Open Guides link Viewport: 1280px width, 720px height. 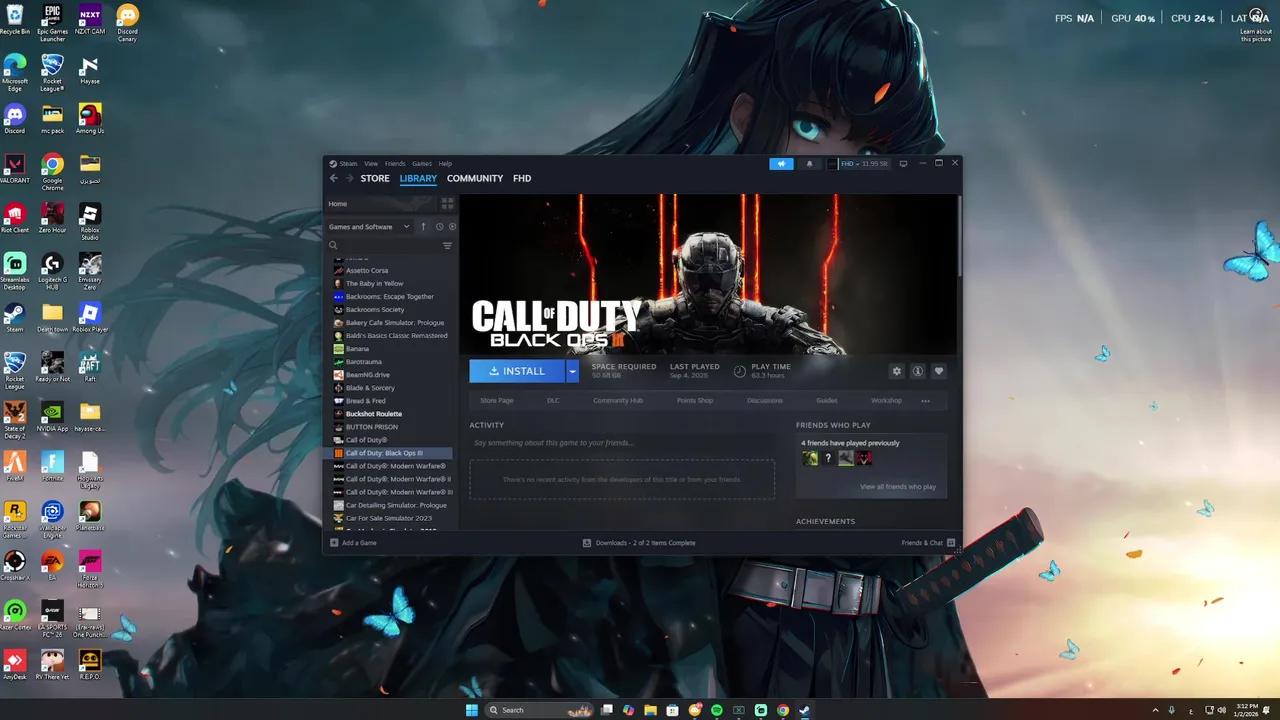(x=827, y=401)
